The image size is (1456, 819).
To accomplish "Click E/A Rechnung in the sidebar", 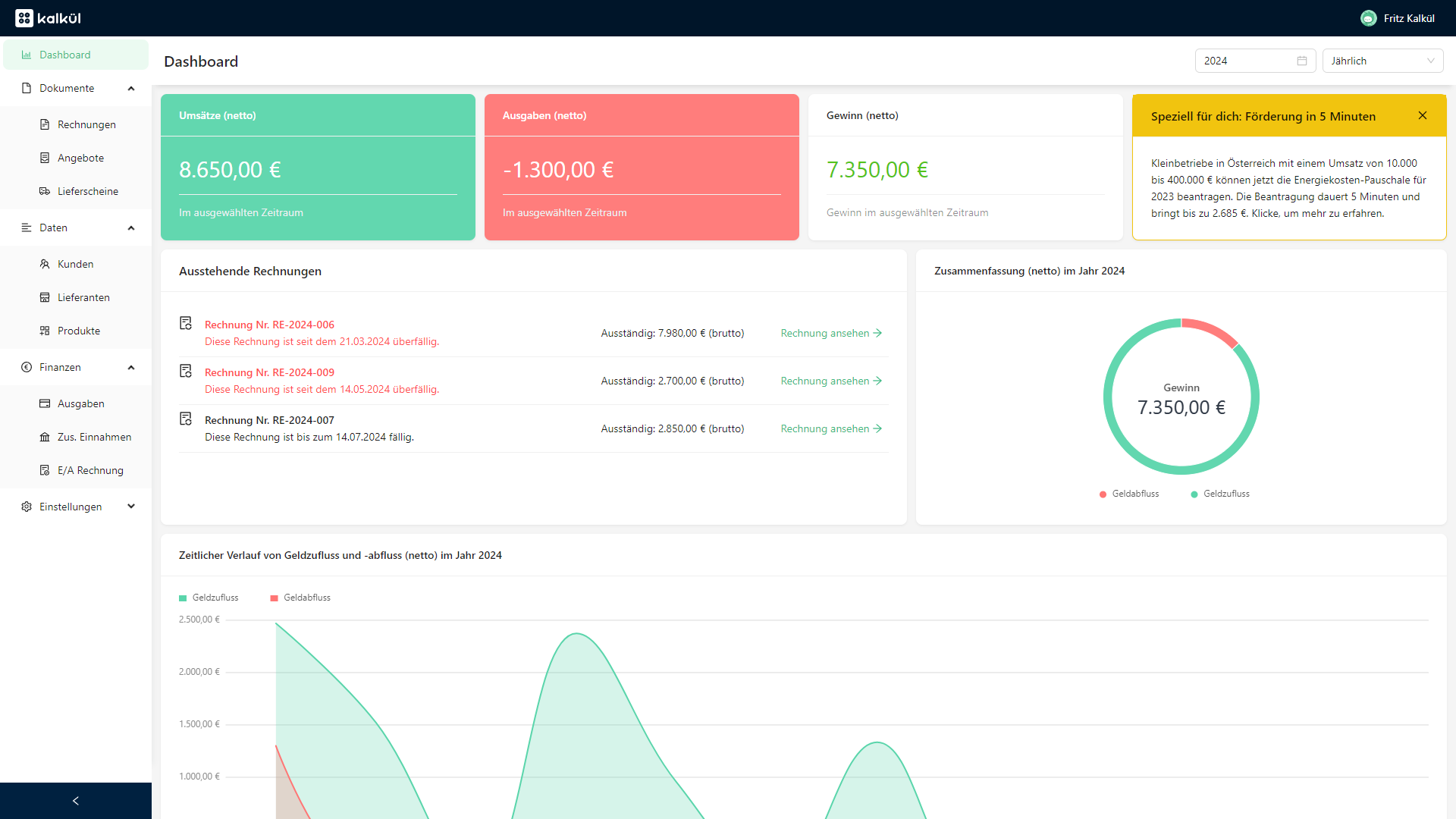I will point(89,470).
